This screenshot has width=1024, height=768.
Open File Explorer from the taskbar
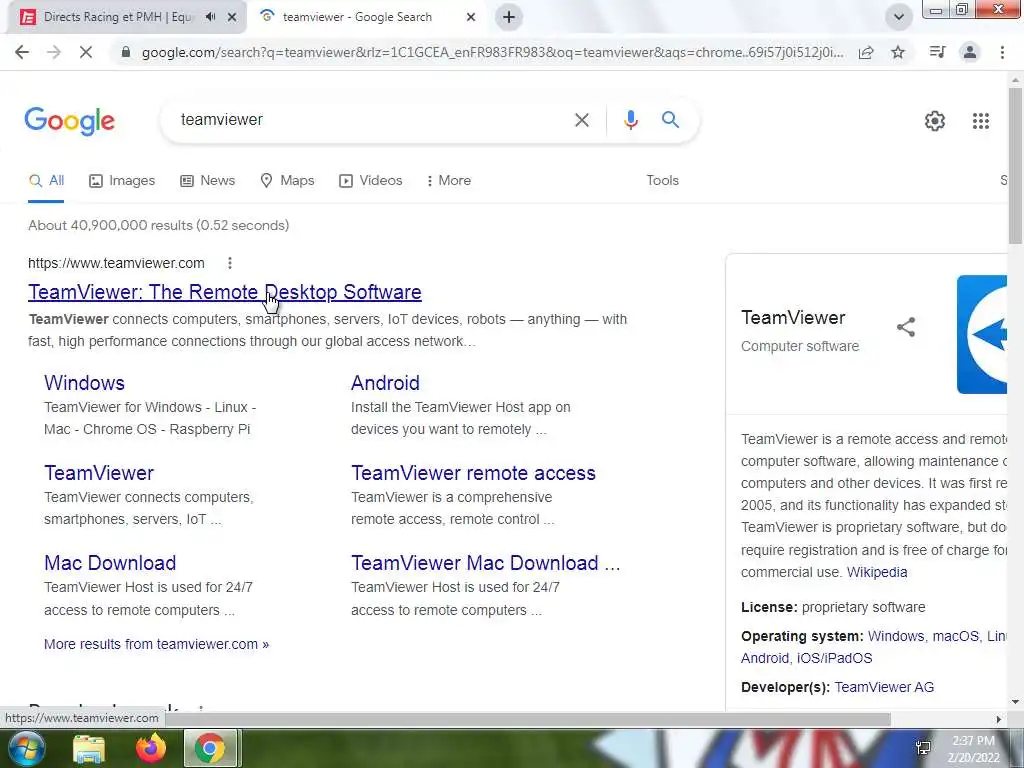tap(89, 749)
